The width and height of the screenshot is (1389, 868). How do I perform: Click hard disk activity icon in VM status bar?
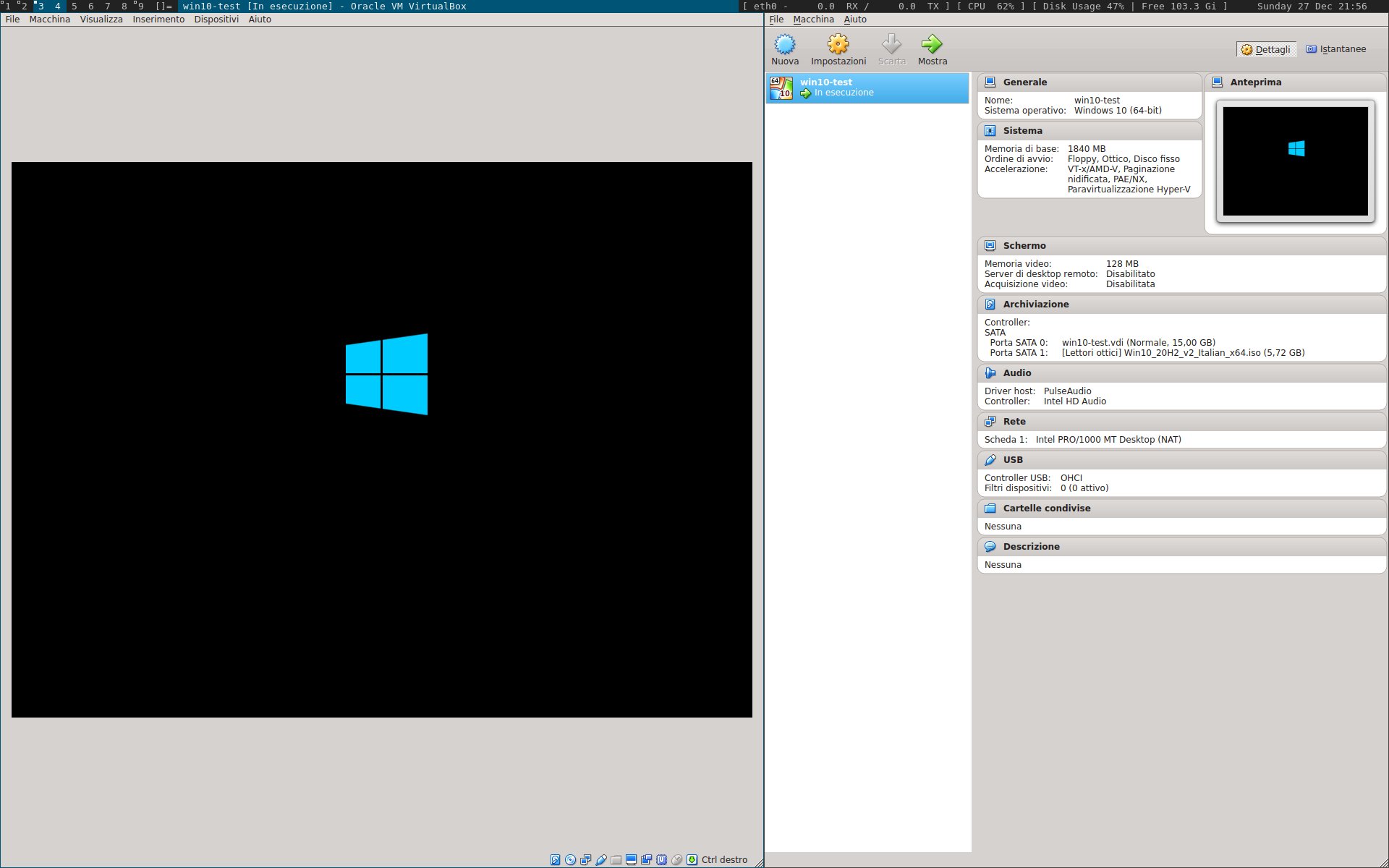(x=555, y=860)
